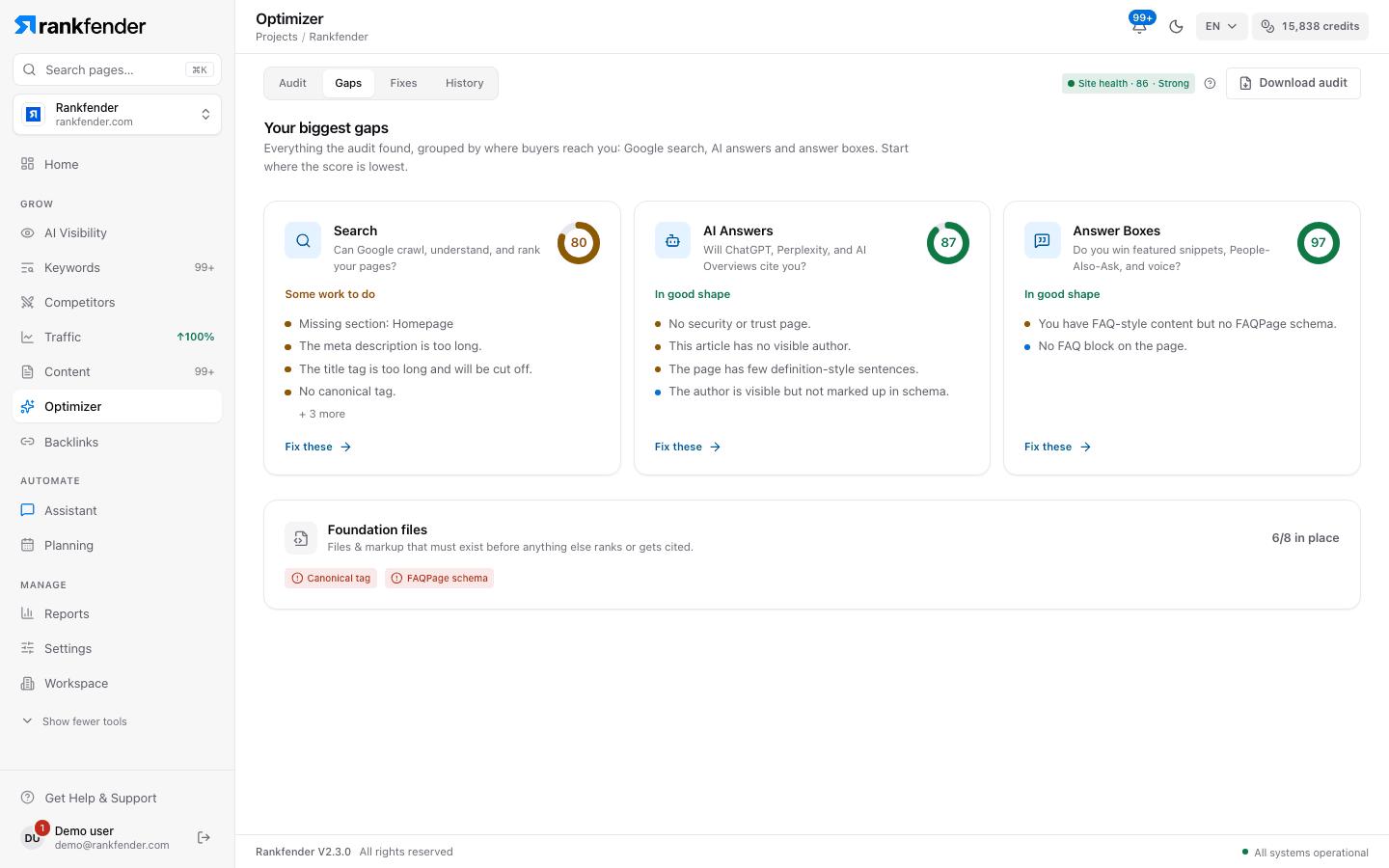Image resolution: width=1389 pixels, height=868 pixels.
Task: Open Backlinks link icon in sidebar
Action: point(27,442)
